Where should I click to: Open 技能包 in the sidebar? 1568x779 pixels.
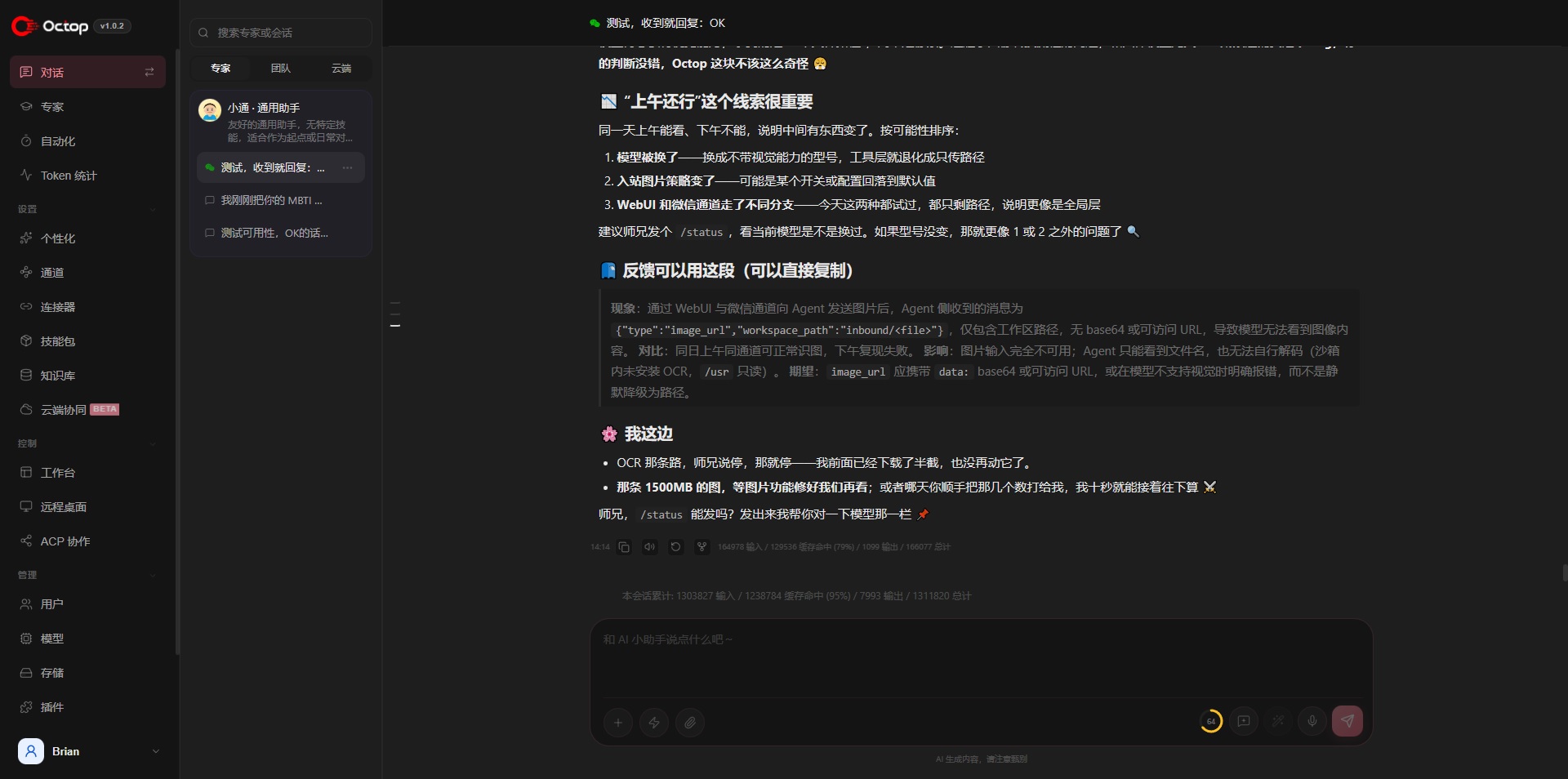click(x=88, y=341)
